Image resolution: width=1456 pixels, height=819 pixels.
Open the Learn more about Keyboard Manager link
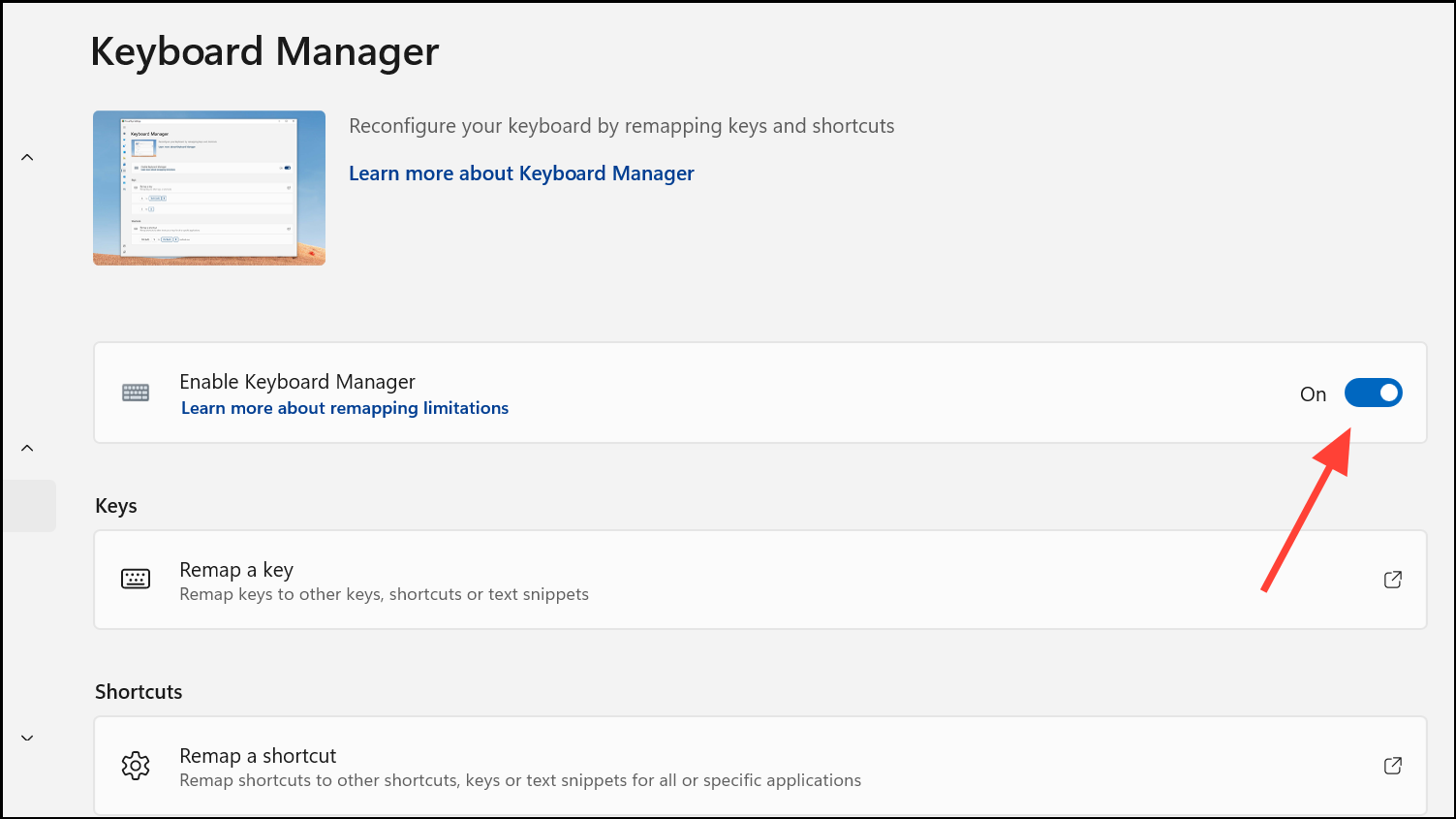click(x=521, y=173)
